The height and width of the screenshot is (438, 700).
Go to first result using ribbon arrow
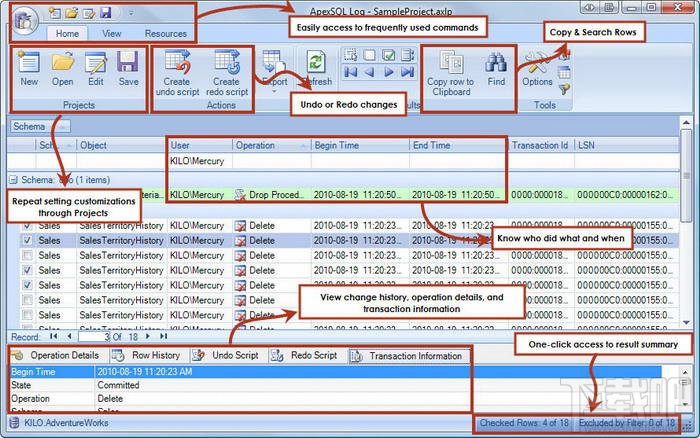coord(350,72)
